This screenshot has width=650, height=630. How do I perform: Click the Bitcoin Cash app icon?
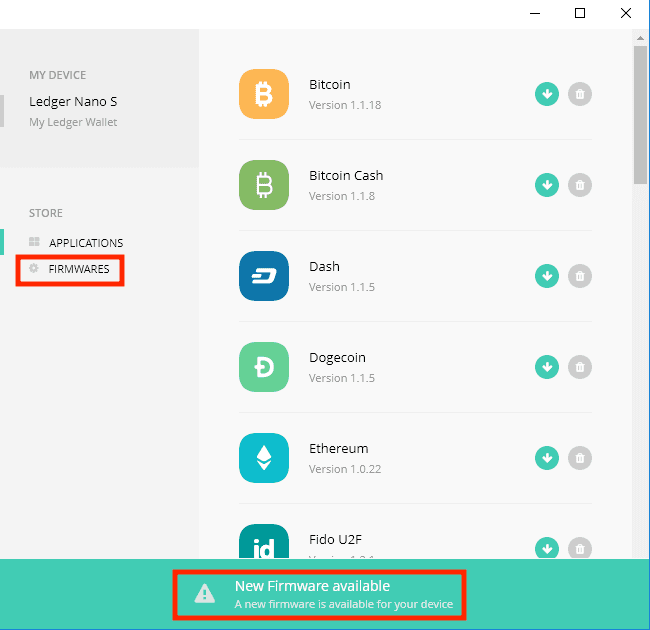point(264,185)
